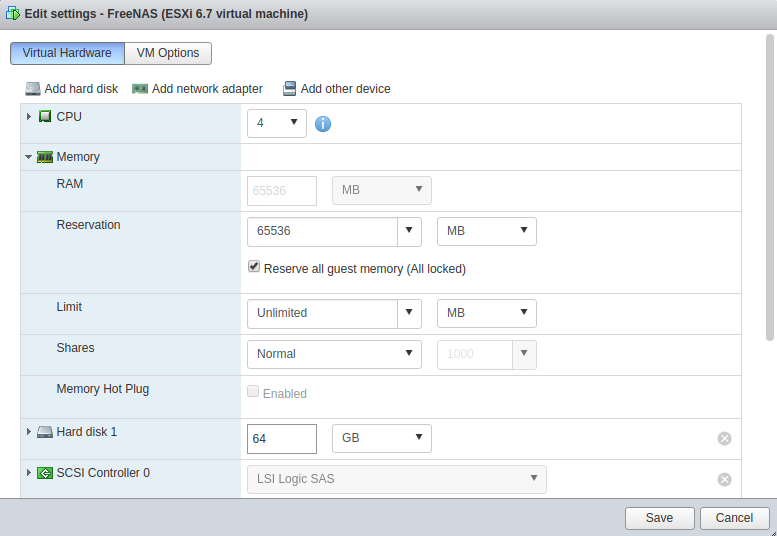Open the Reservation unit MB dropdown
The height and width of the screenshot is (536, 777).
click(x=487, y=231)
